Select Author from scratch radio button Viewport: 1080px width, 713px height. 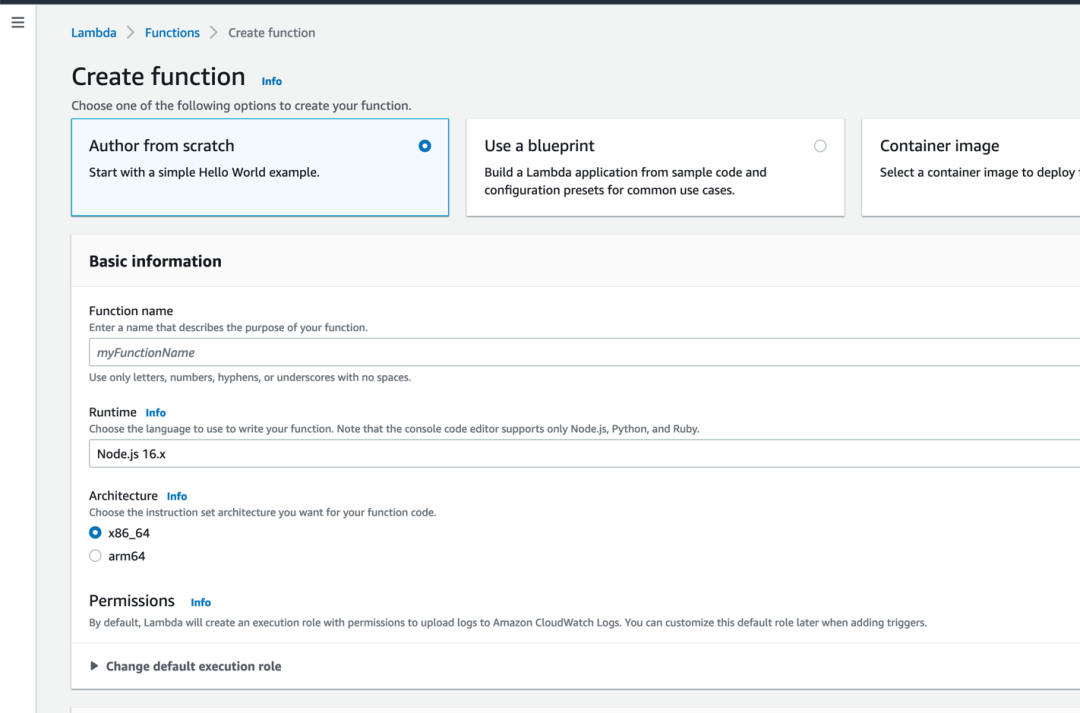point(425,146)
